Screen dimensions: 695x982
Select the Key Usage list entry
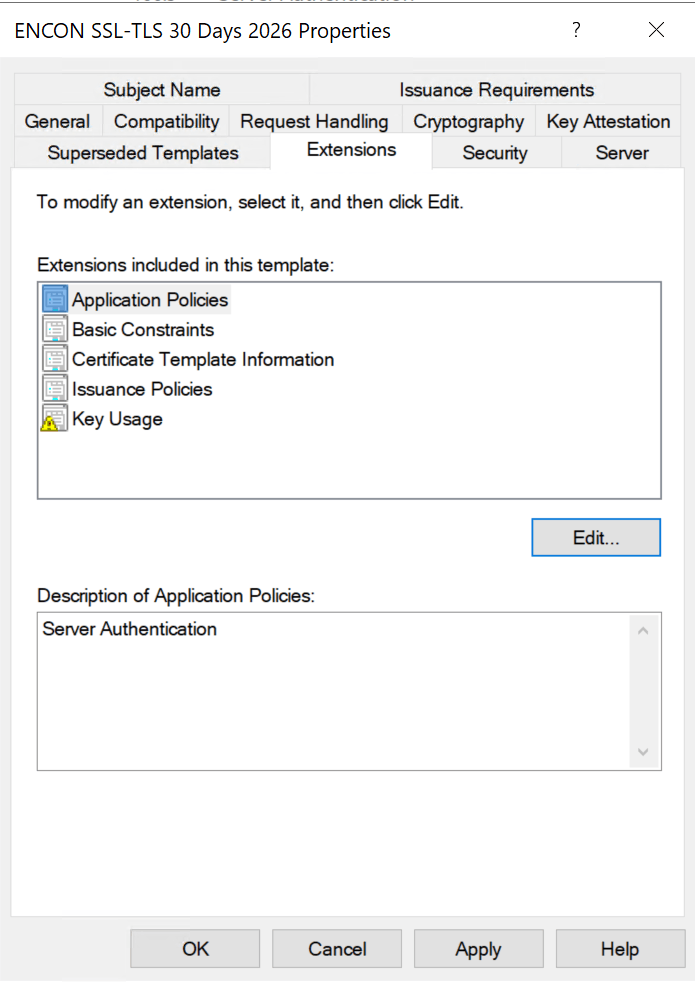(x=117, y=419)
